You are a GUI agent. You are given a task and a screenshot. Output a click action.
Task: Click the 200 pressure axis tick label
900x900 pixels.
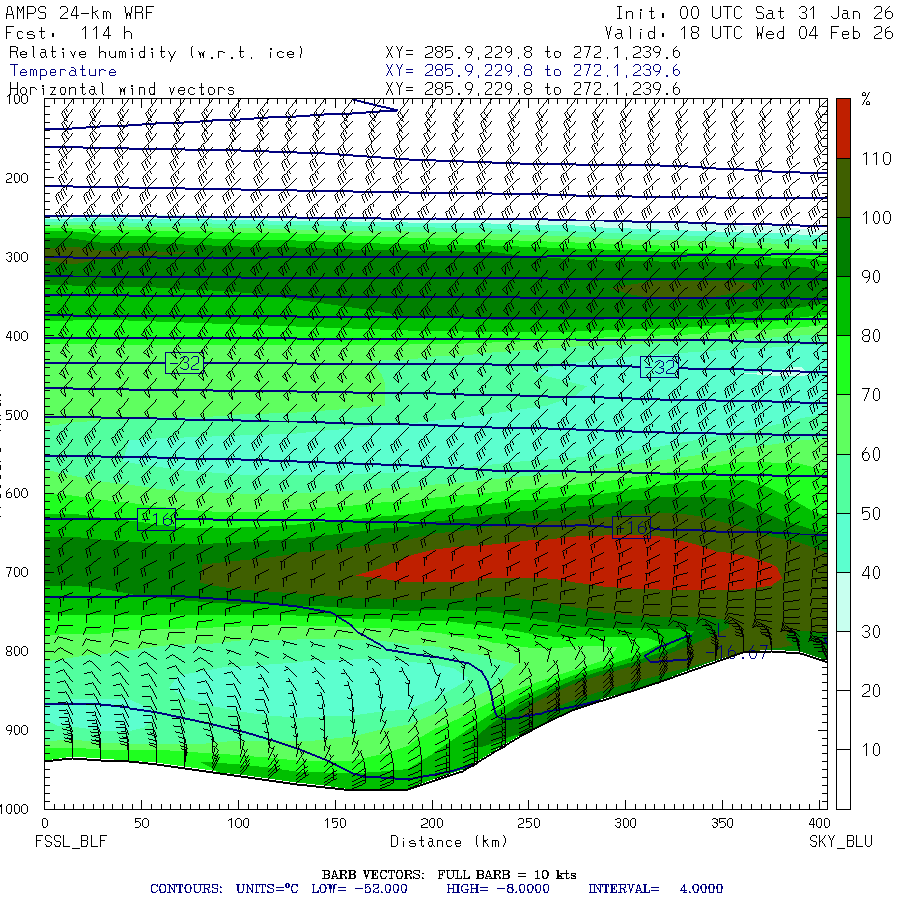[x=17, y=179]
